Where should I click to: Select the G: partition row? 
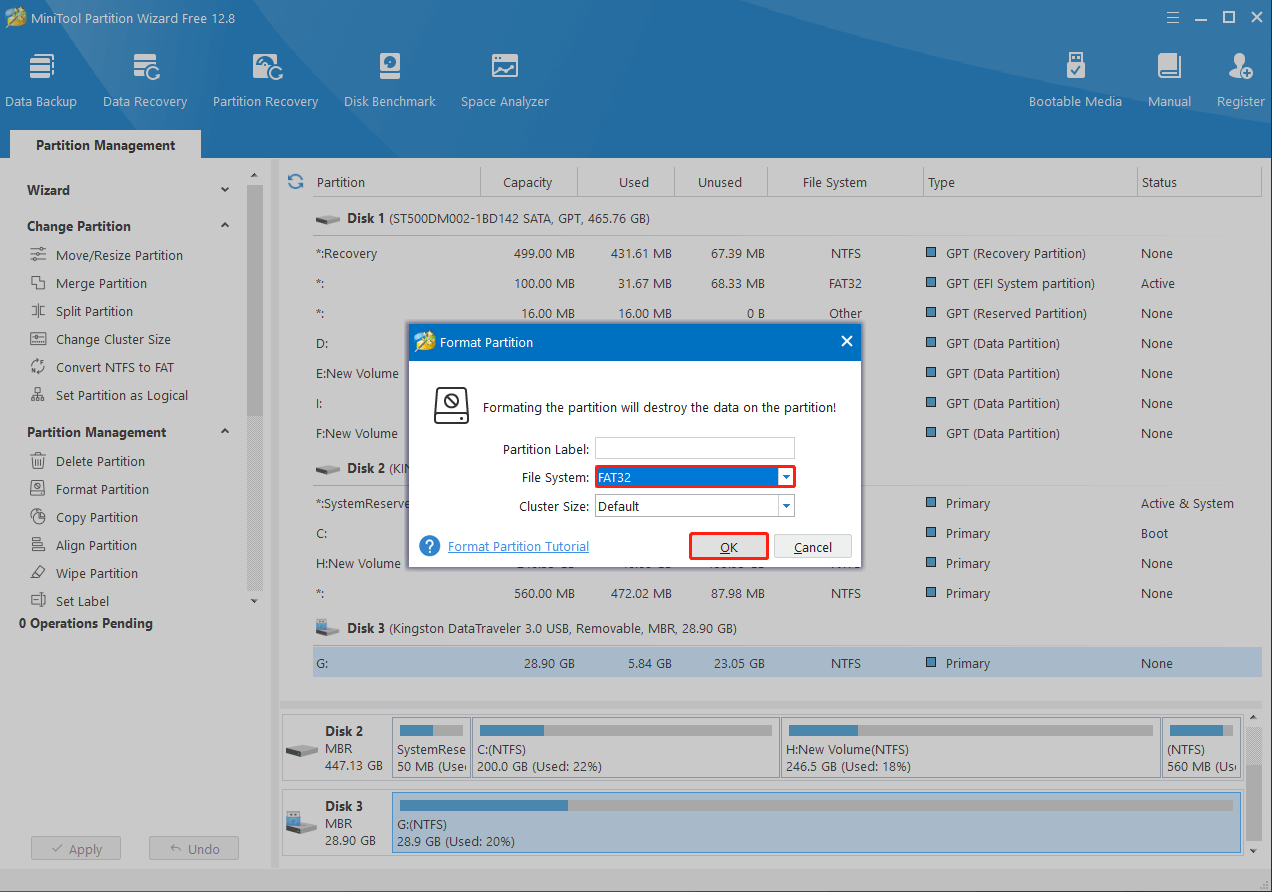(x=787, y=663)
